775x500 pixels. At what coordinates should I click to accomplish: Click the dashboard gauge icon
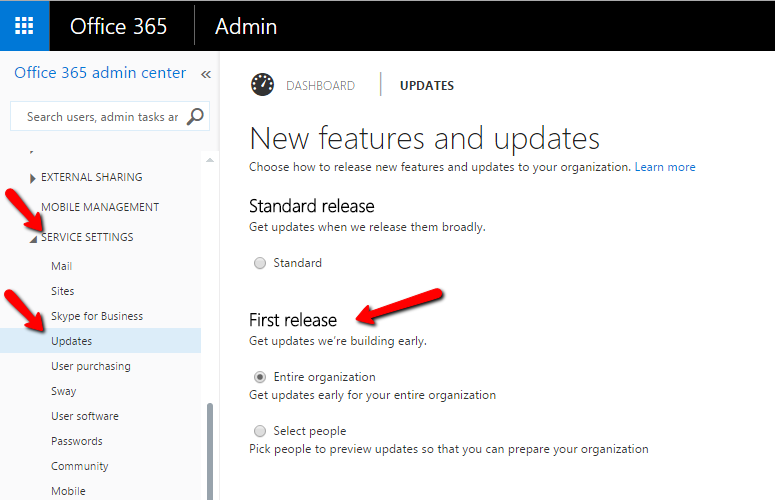click(x=262, y=84)
